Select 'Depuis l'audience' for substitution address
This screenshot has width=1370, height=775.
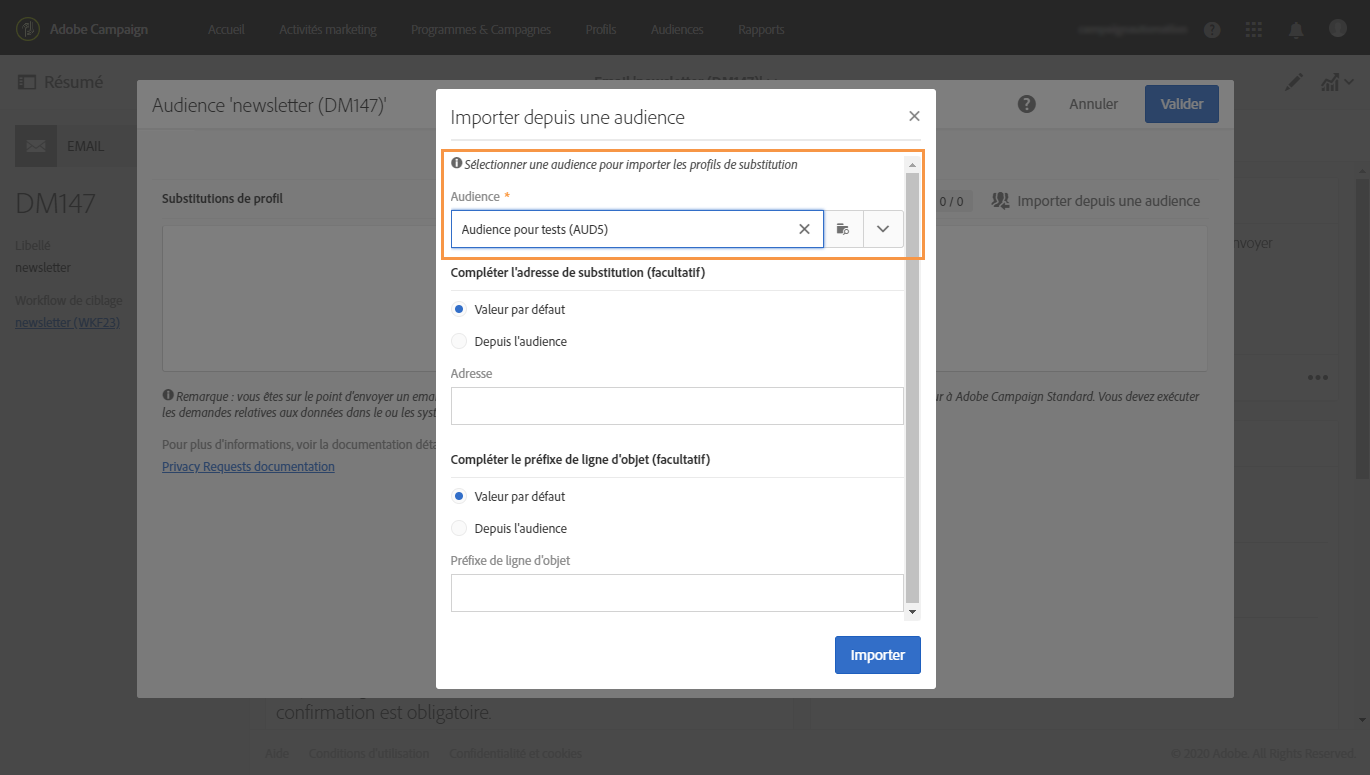[x=459, y=341]
